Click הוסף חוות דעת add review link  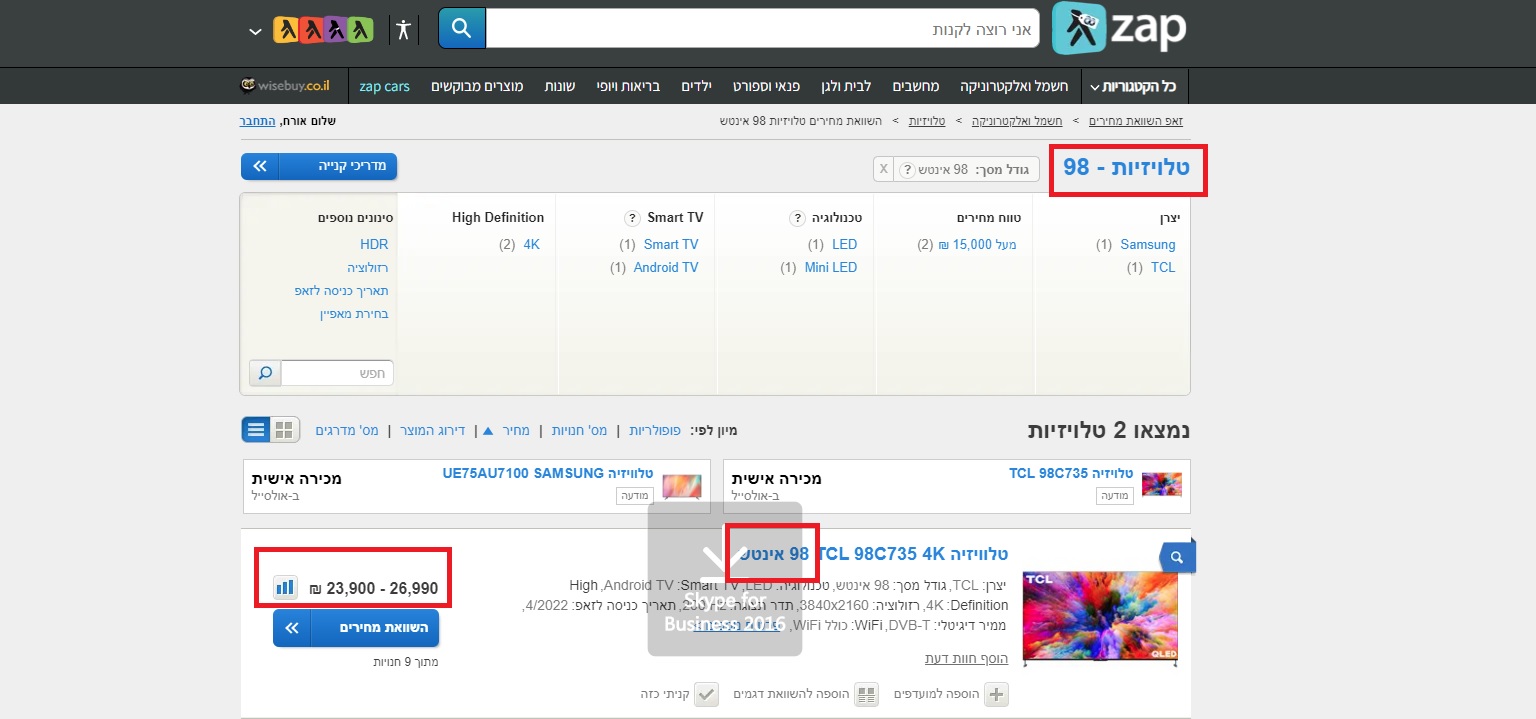tap(966, 658)
